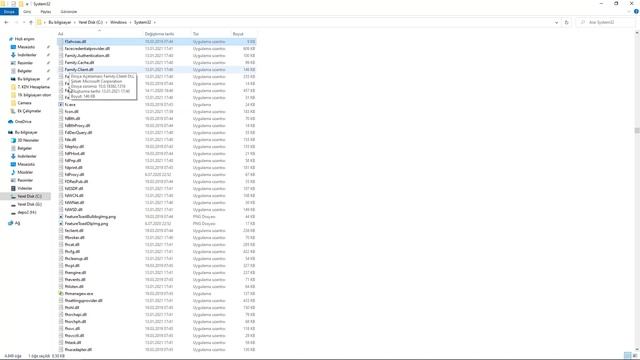
Task: Refresh the System32 folder listing
Action: point(566,22)
